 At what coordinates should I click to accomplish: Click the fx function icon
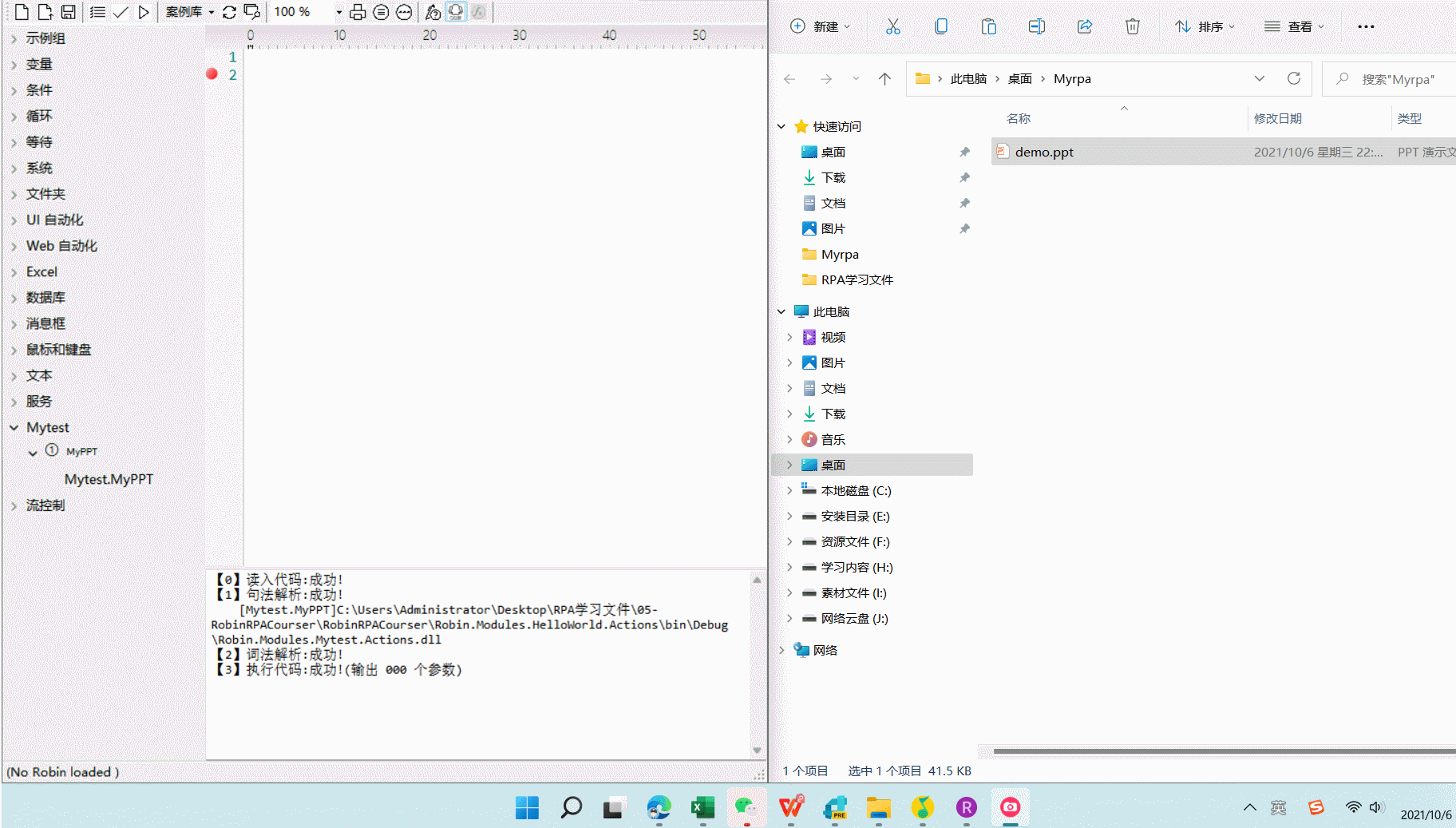point(478,12)
